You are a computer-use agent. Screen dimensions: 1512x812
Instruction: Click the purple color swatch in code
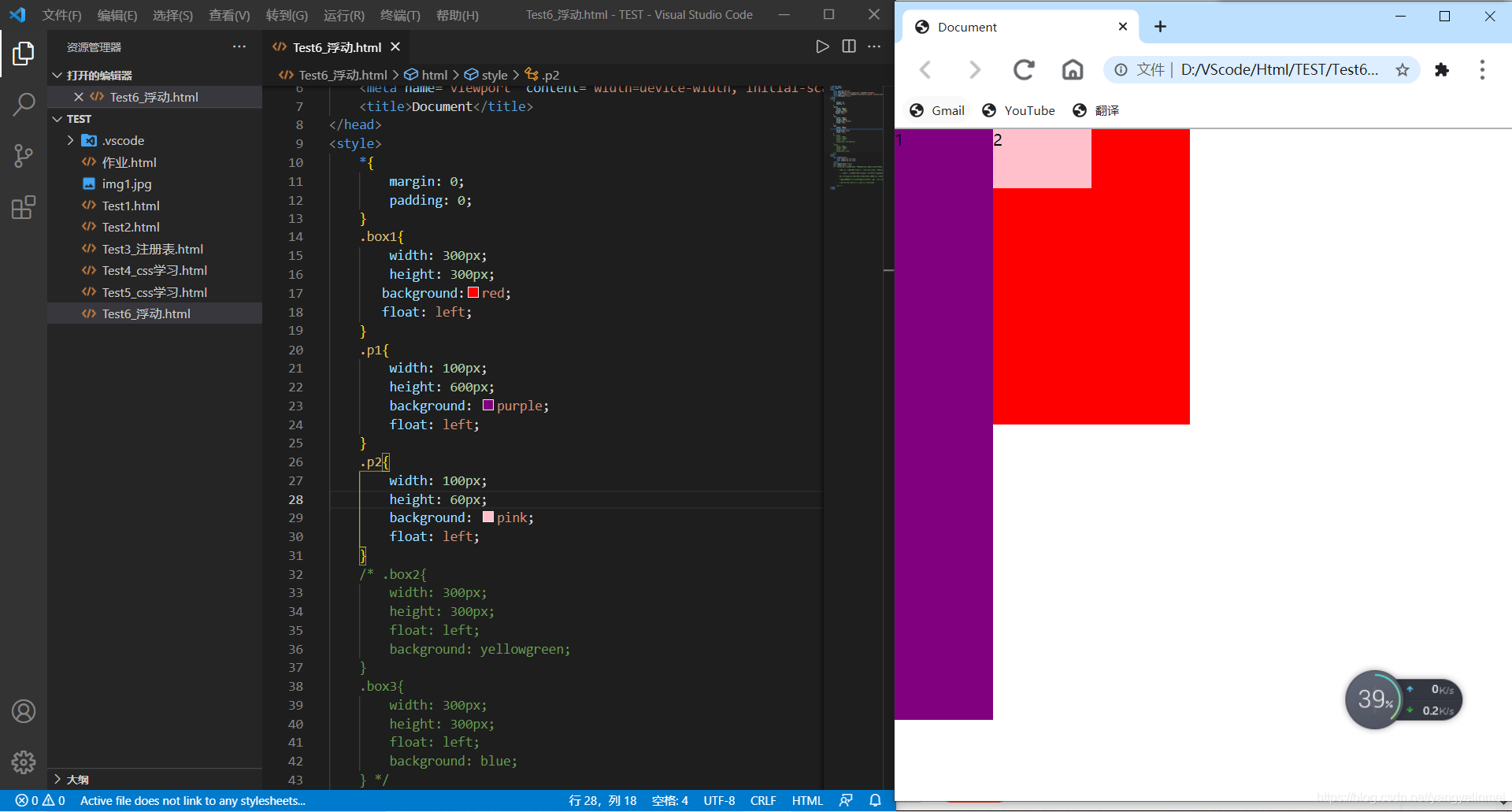pyautogui.click(x=488, y=405)
